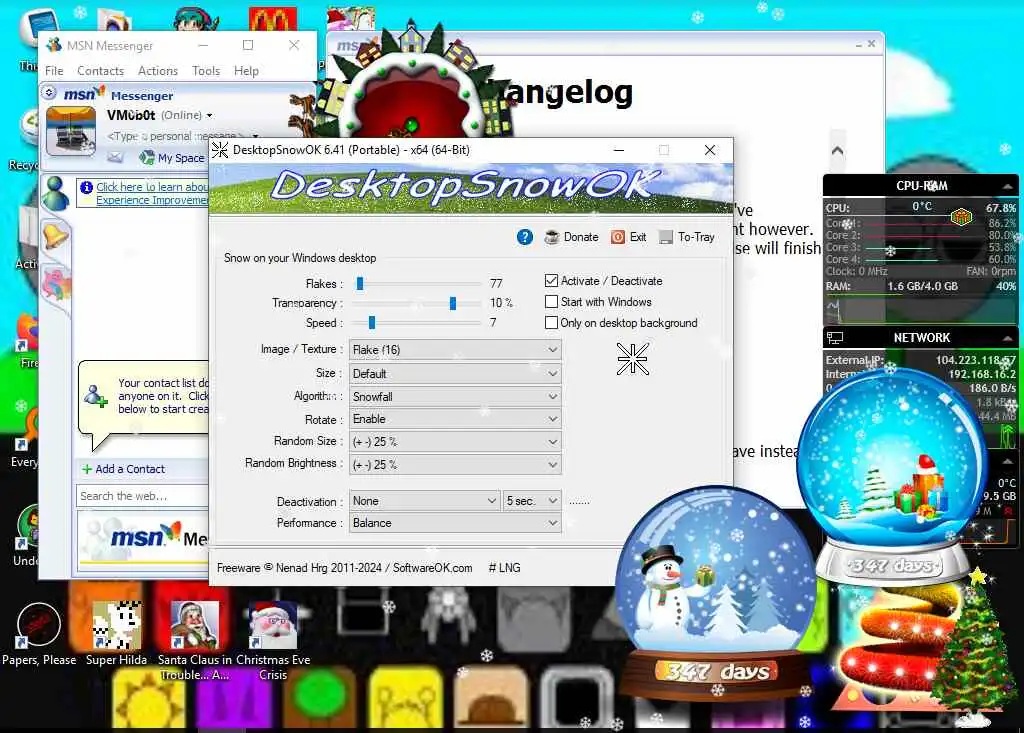
Task: Click the bell alerts tab icon in Messenger
Action: 56,235
